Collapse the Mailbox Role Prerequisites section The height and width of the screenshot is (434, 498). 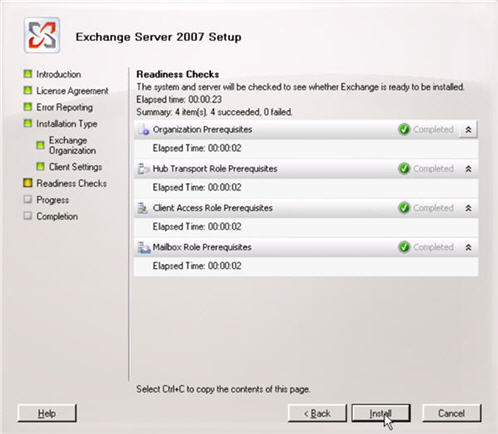(468, 248)
